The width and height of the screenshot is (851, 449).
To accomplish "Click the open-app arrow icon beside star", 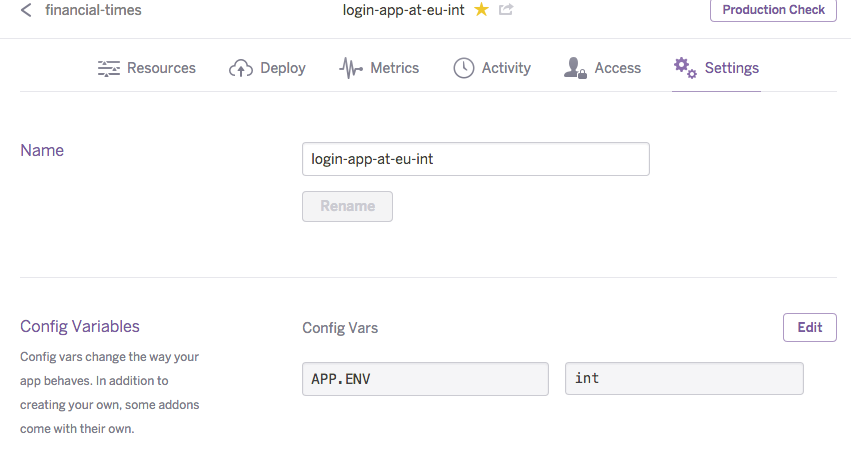I will pos(506,9).
